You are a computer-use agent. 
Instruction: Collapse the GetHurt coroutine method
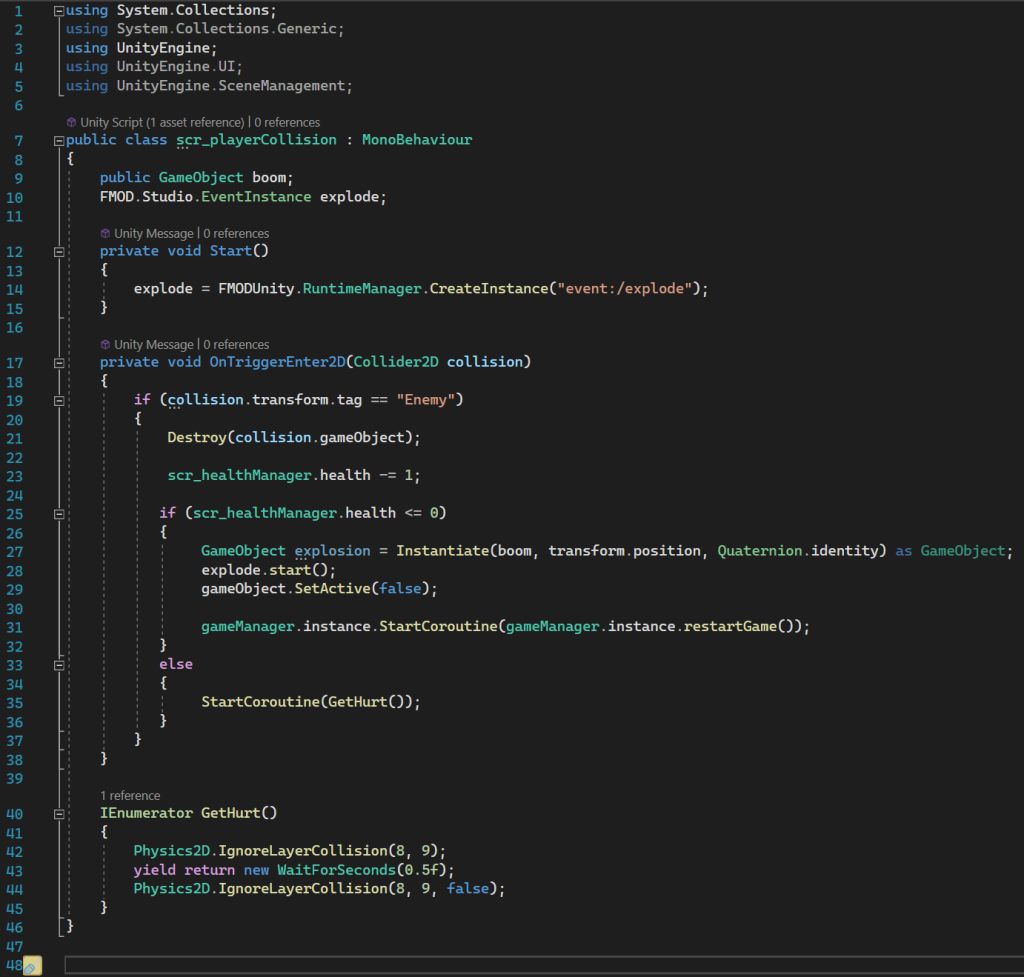[x=58, y=814]
